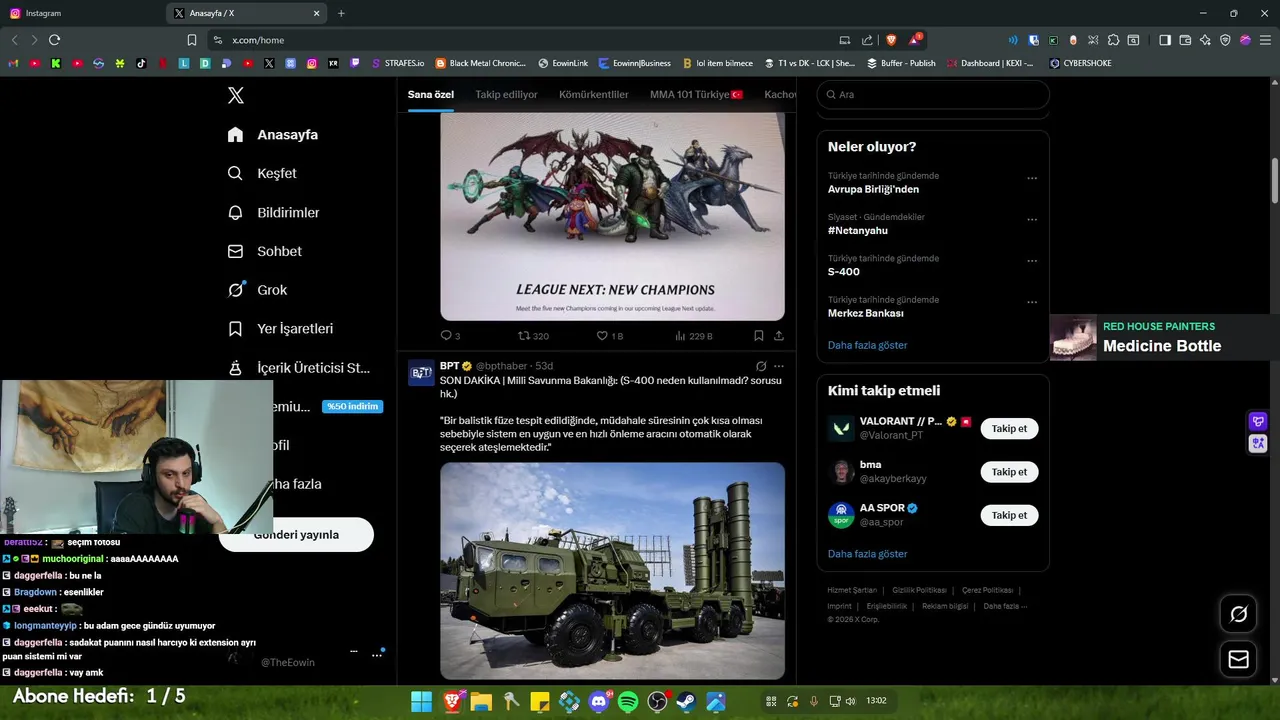Bookmark the League Next champions post

[x=759, y=336]
